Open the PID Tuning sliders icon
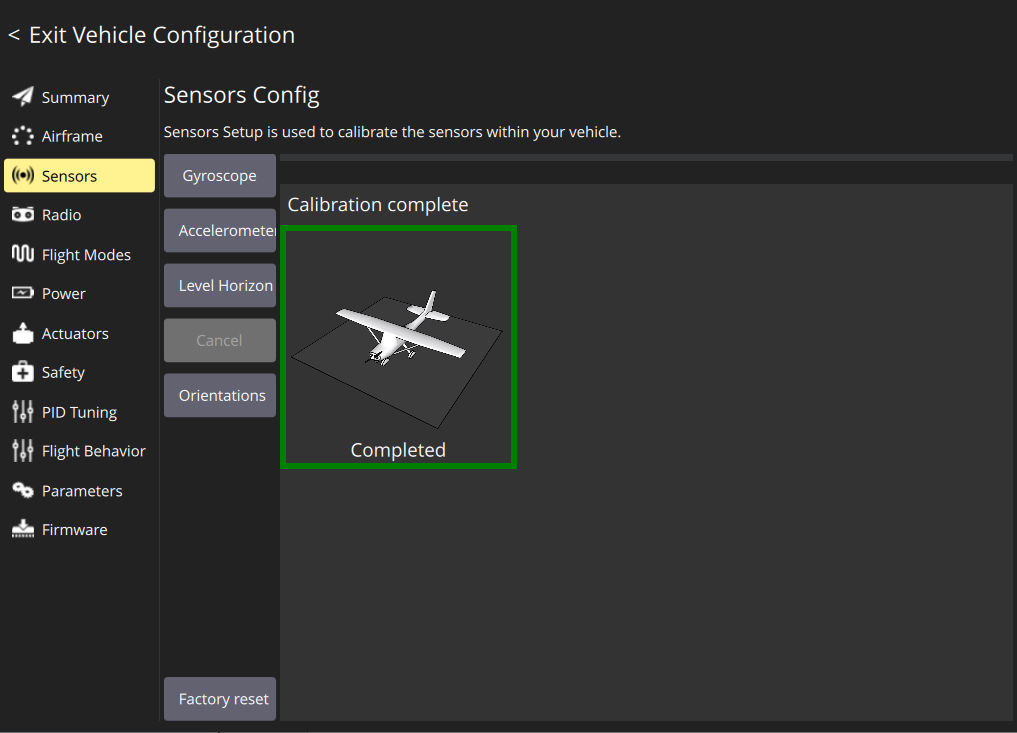The height and width of the screenshot is (733, 1017). pos(21,411)
